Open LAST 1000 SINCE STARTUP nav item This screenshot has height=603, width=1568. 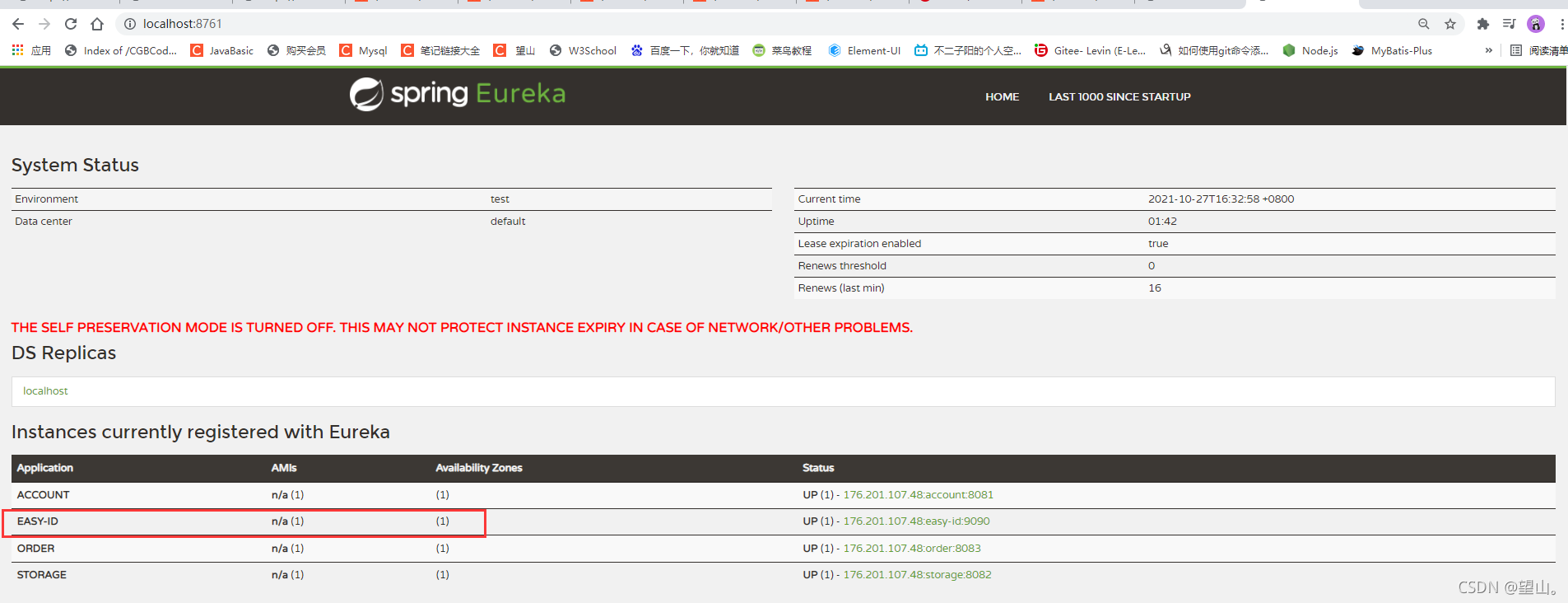[x=1119, y=96]
